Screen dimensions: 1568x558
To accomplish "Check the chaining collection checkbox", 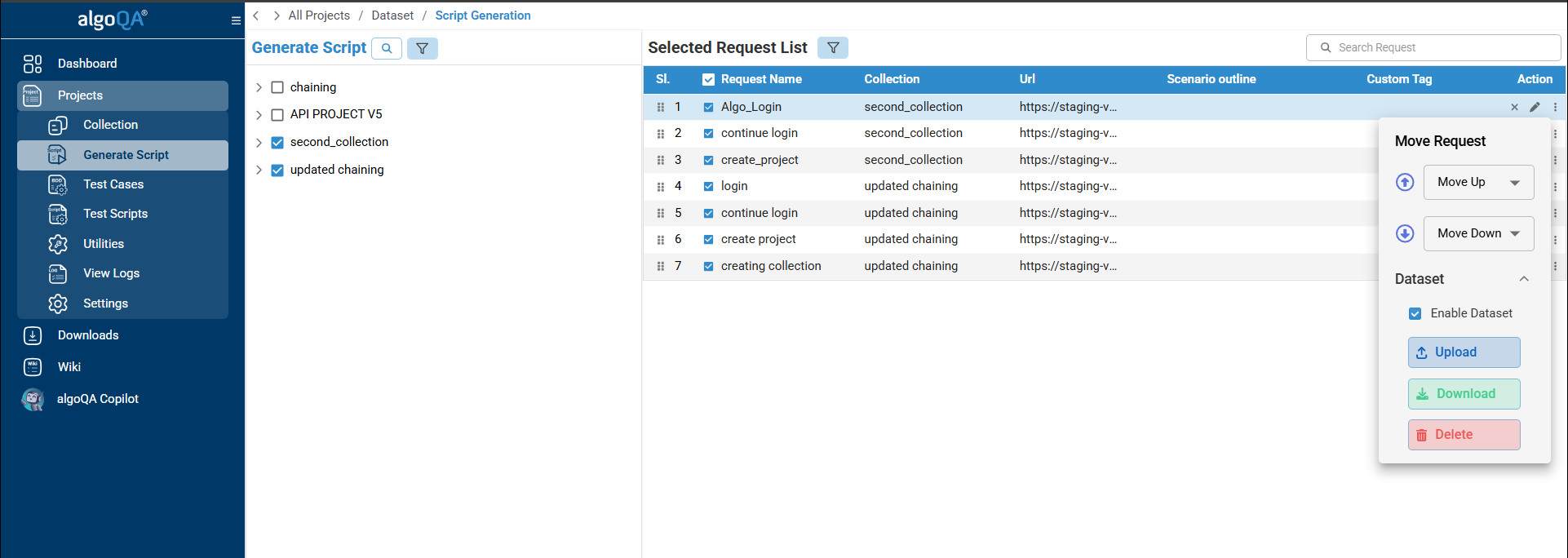I will (x=277, y=87).
